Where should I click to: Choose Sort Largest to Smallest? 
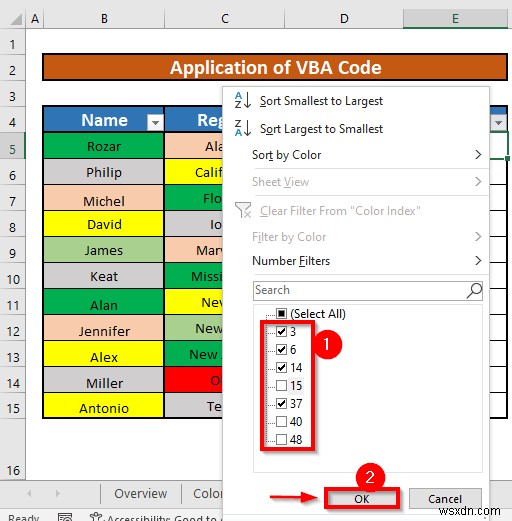(321, 129)
